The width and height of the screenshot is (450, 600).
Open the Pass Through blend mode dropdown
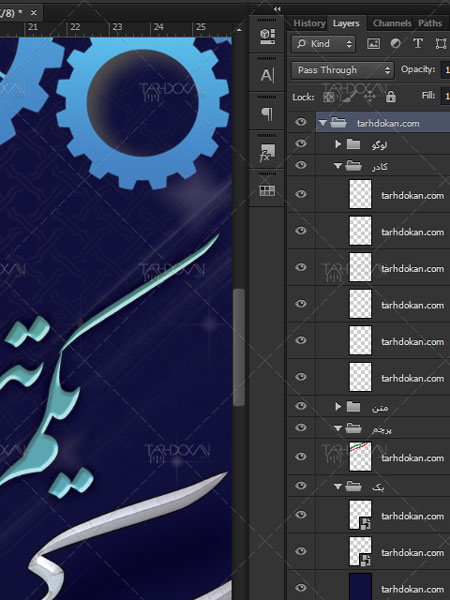(342, 70)
